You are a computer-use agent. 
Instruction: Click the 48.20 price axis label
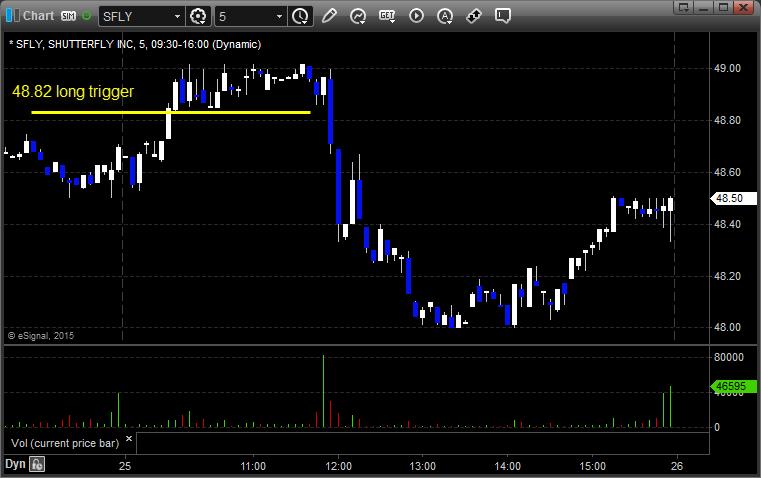coord(728,276)
